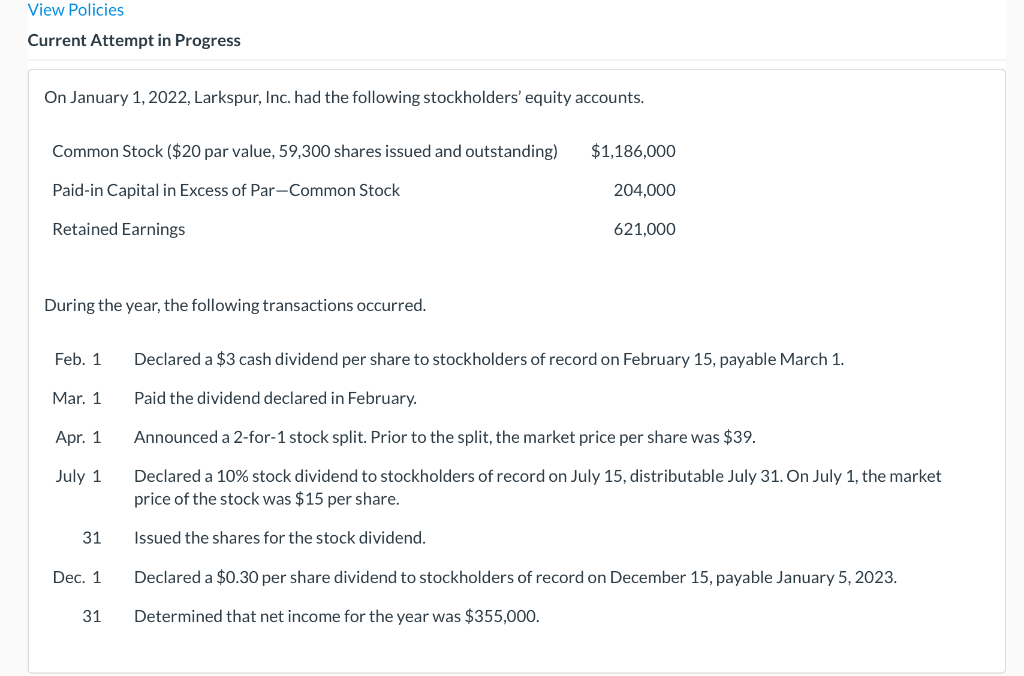This screenshot has height=676, width=1024.
Task: Click the Feb. 1 date entry
Action: pos(78,359)
